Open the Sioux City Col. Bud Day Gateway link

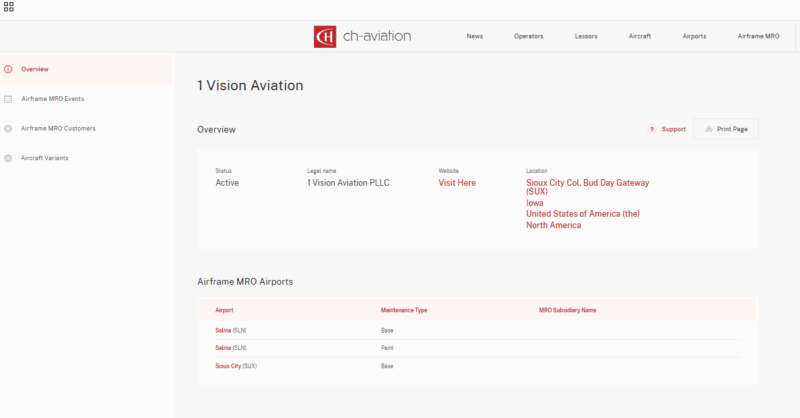tap(587, 183)
